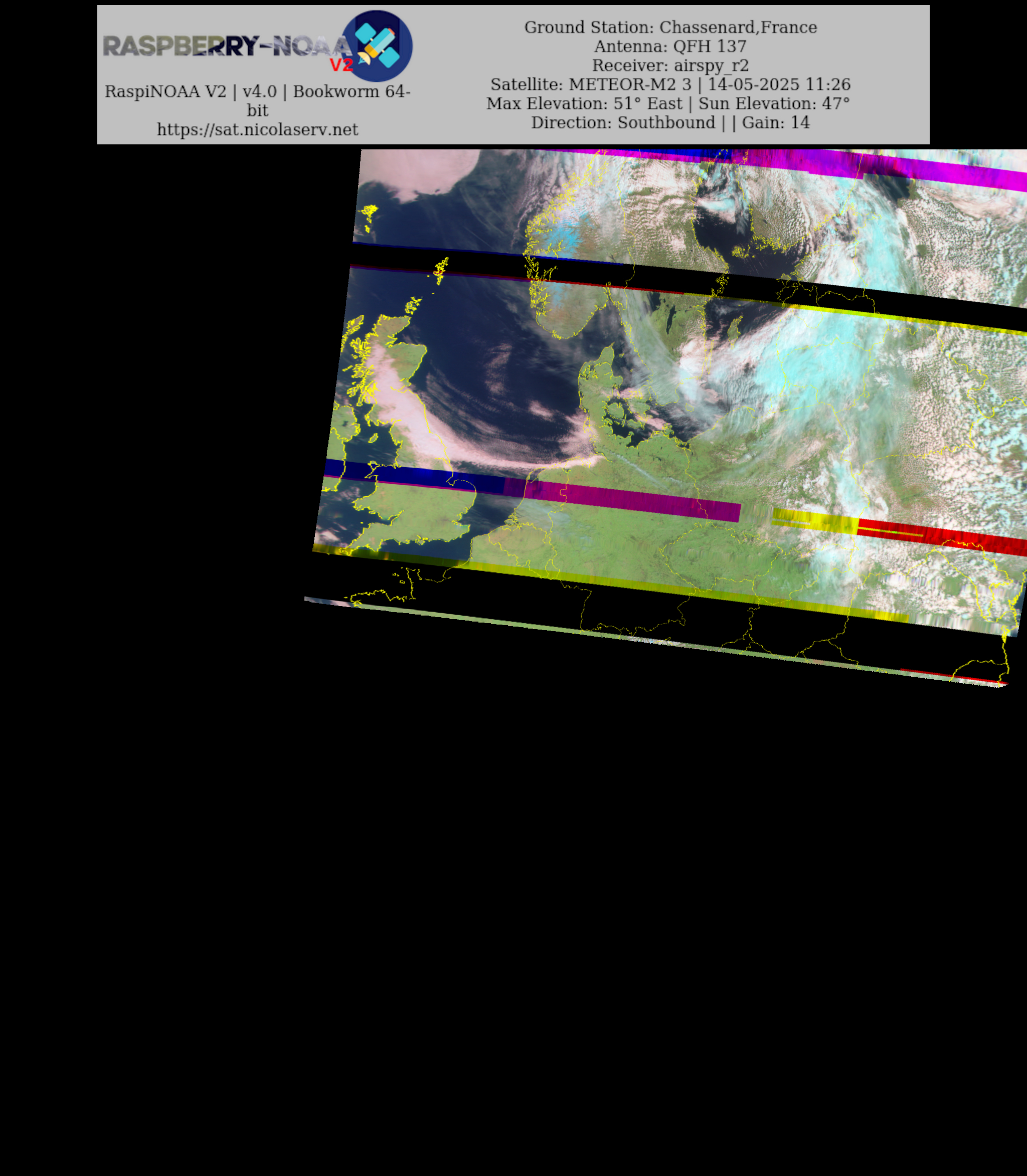The image size is (1027, 1176).
Task: Click the 'Direction: Southbound | | Gain: 14' line
Action: pos(670,122)
